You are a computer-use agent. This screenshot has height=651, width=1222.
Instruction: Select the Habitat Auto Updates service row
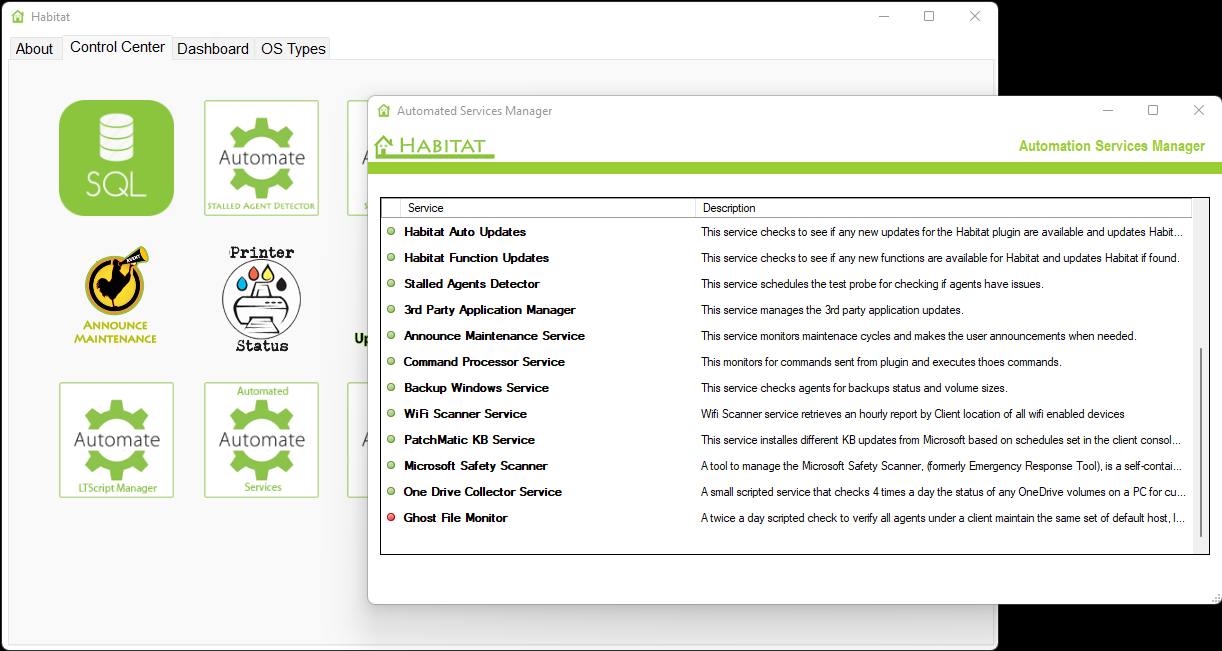(787, 232)
